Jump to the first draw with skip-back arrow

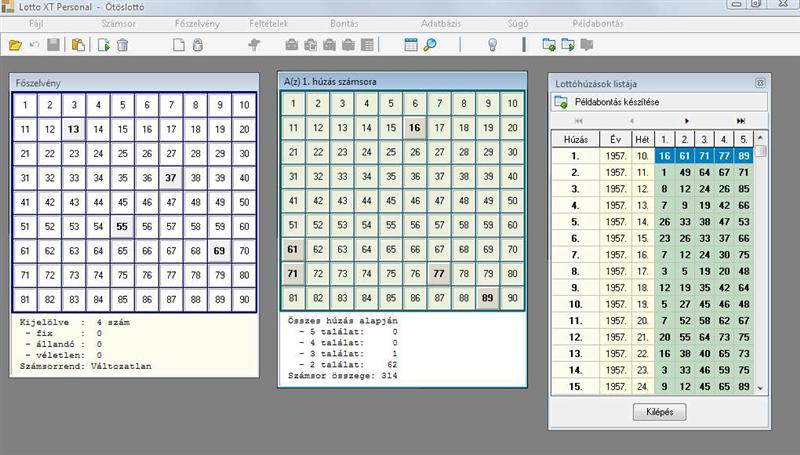tap(579, 121)
